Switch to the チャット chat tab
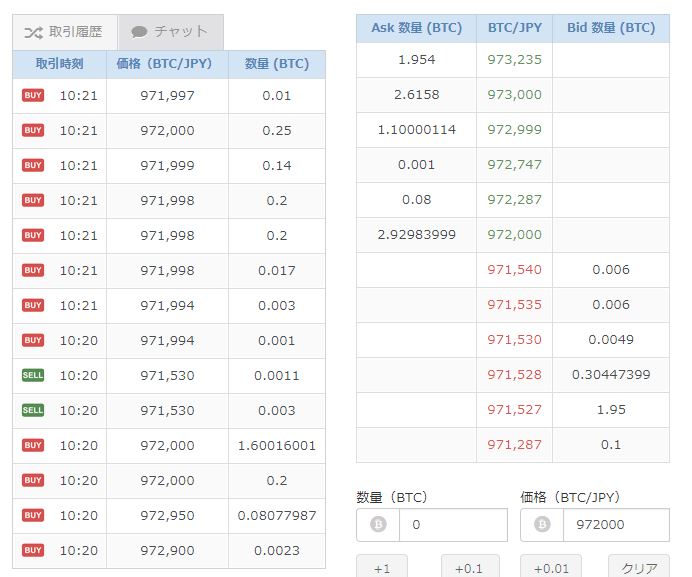 pyautogui.click(x=171, y=32)
